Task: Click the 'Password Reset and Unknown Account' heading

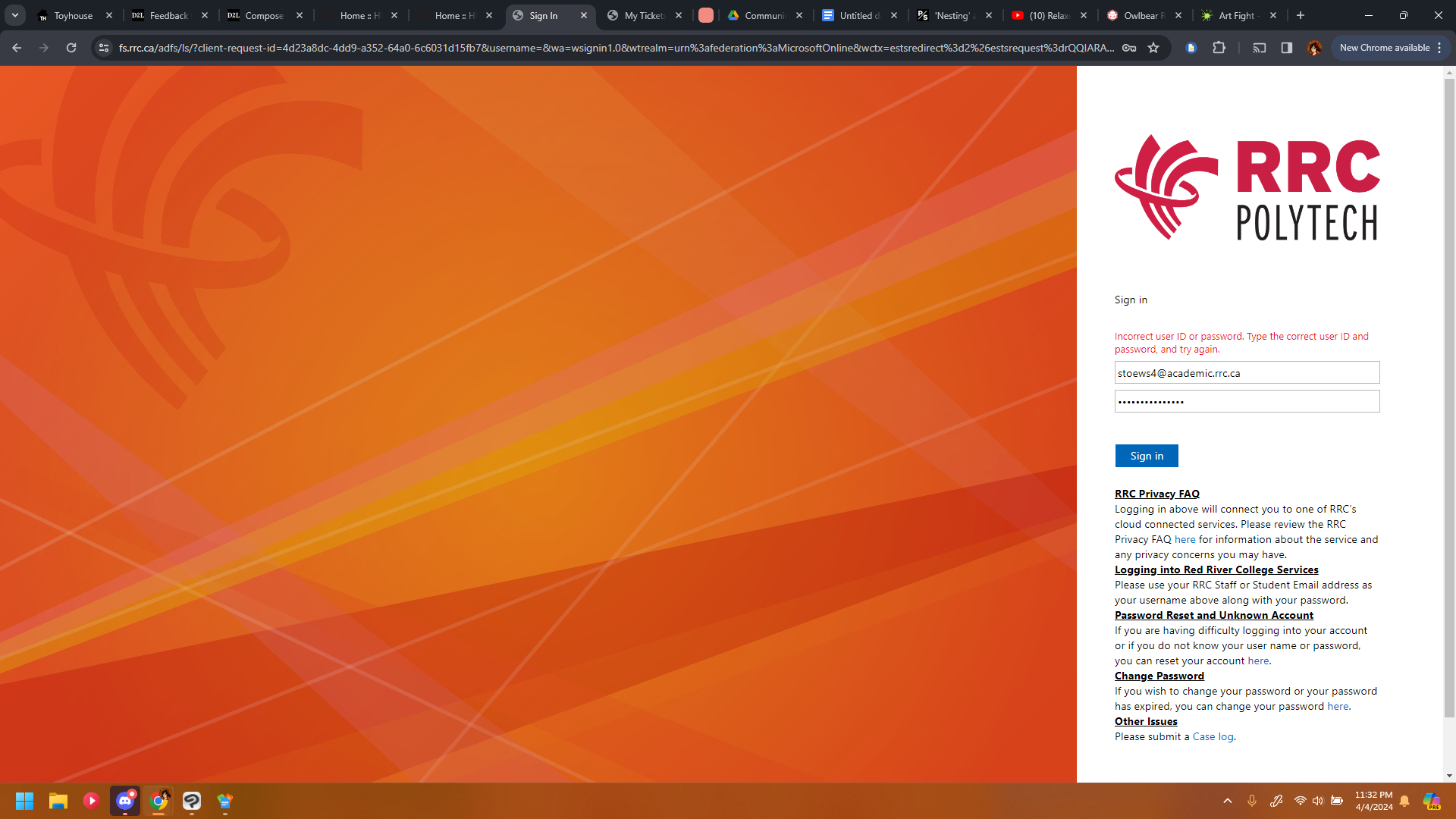Action: tap(1214, 615)
